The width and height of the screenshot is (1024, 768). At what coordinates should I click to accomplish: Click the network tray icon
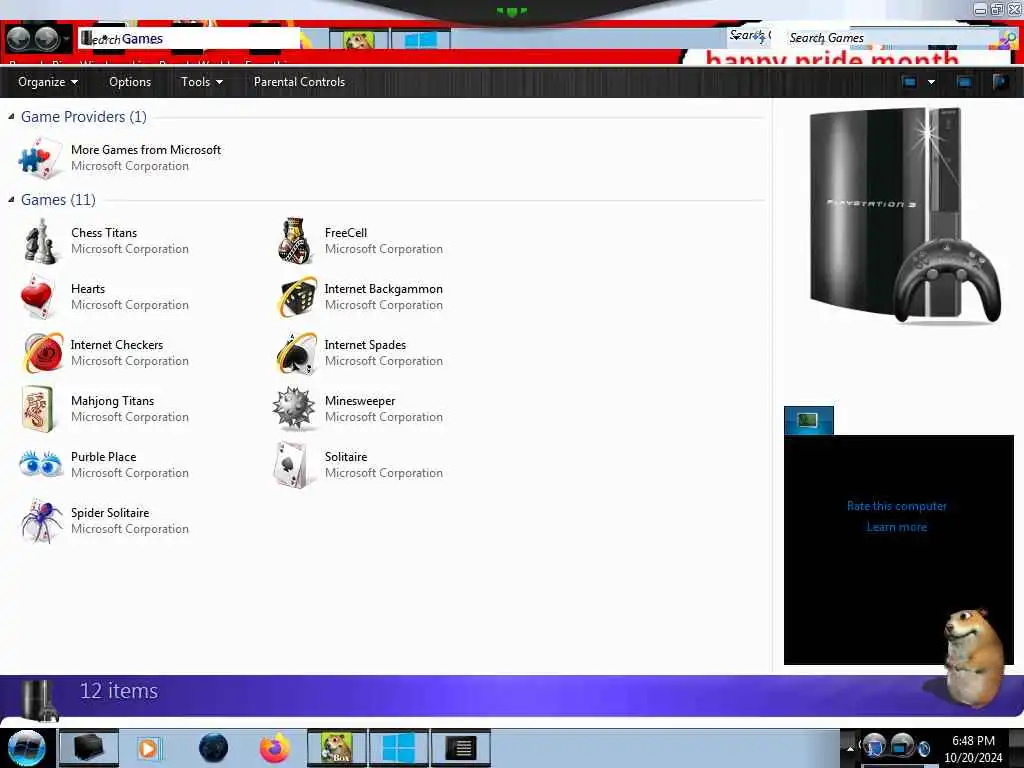[x=902, y=744]
